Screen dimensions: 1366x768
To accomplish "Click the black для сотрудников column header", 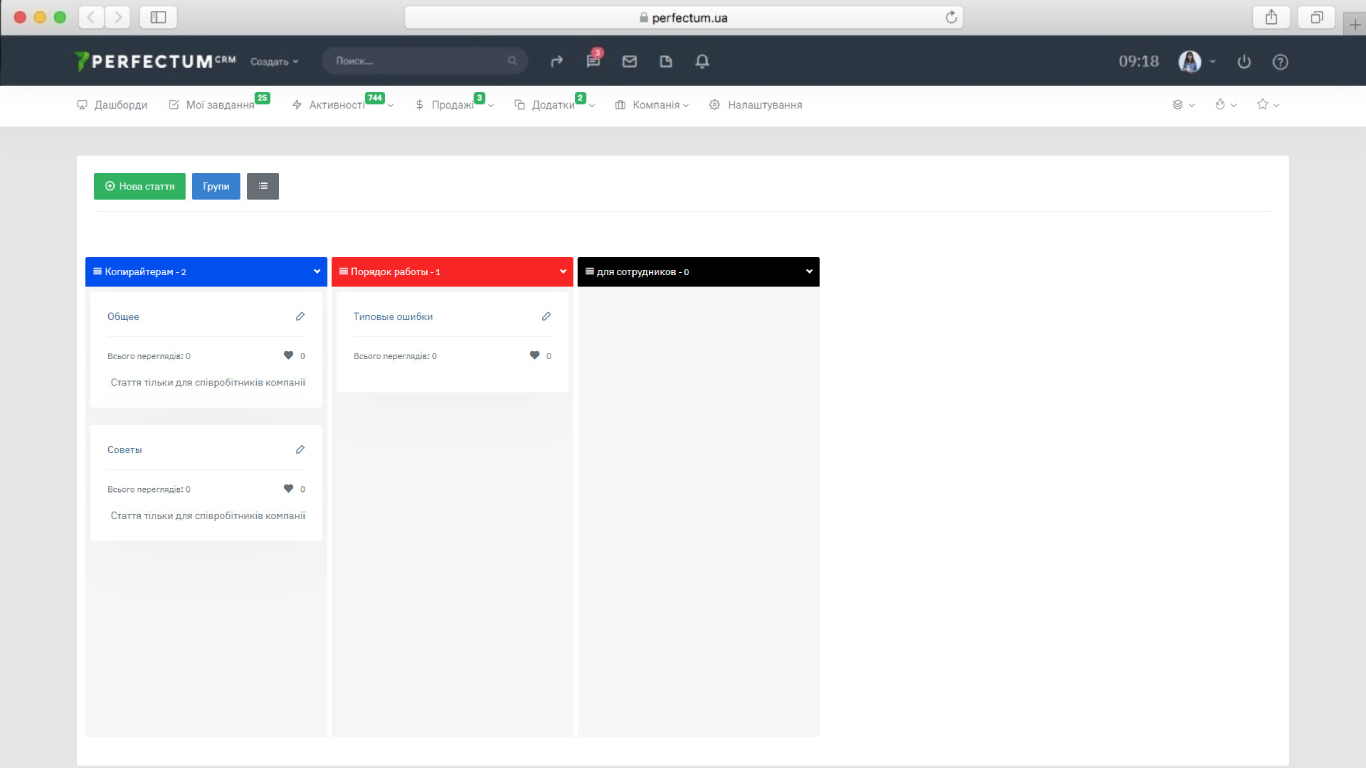I will (x=690, y=272).
